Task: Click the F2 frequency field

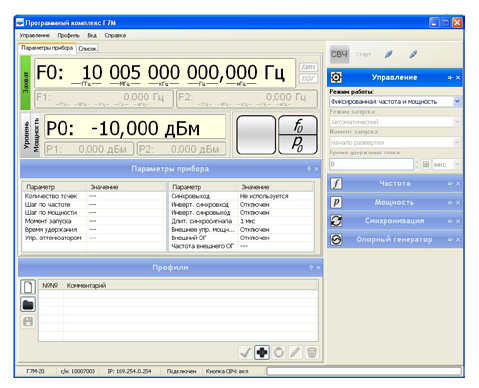Action: (247, 99)
